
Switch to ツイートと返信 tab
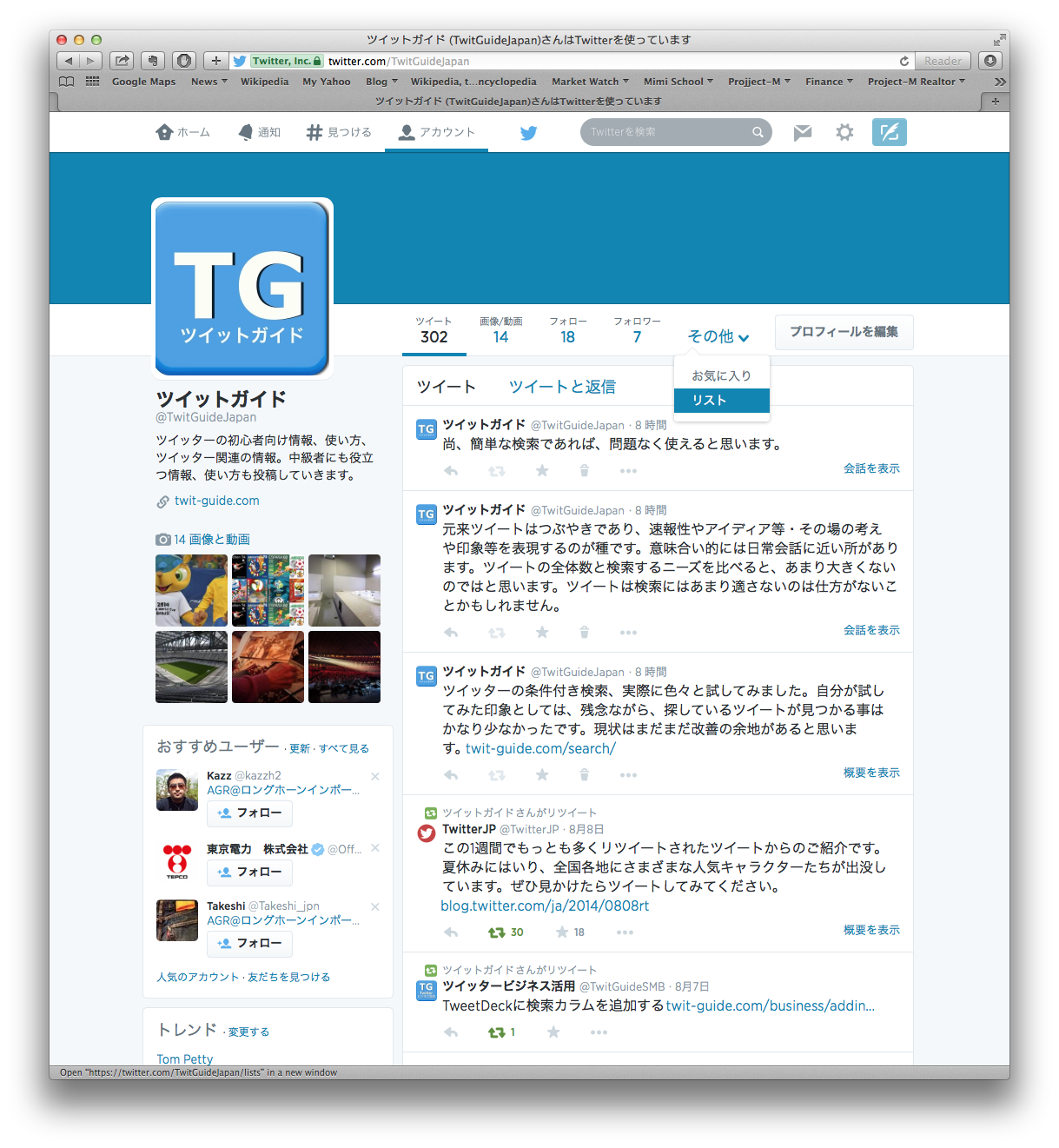click(562, 387)
